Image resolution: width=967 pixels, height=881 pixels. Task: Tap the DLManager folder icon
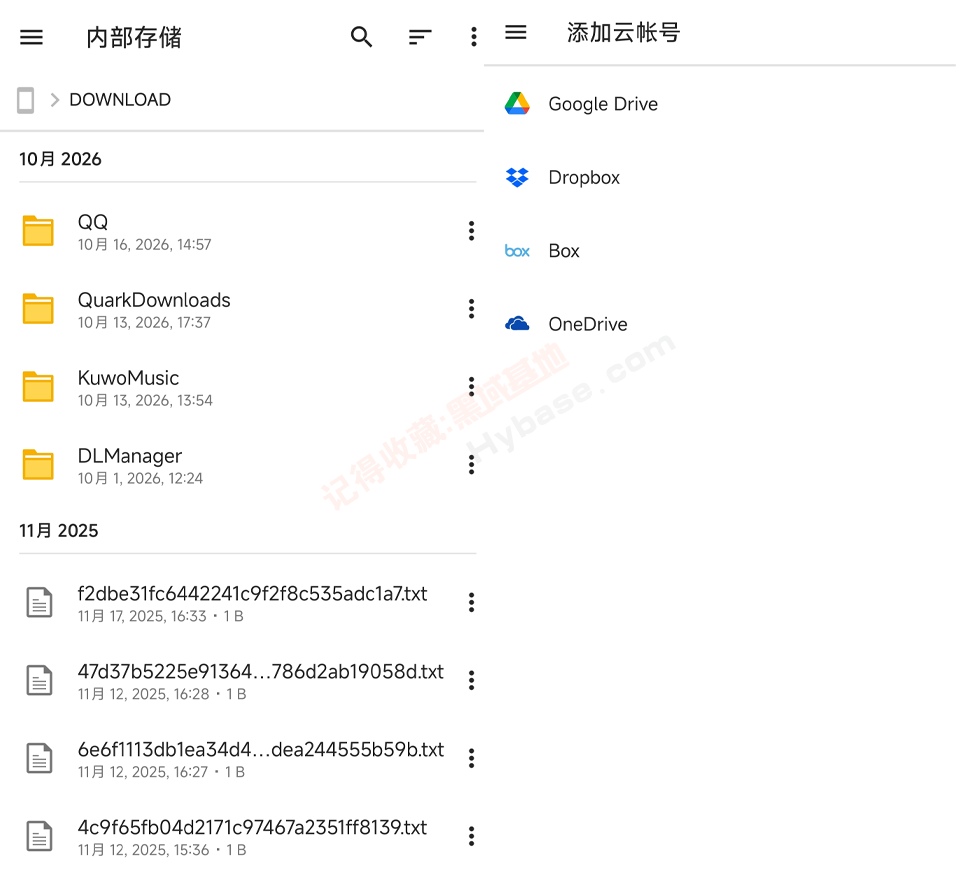point(38,464)
